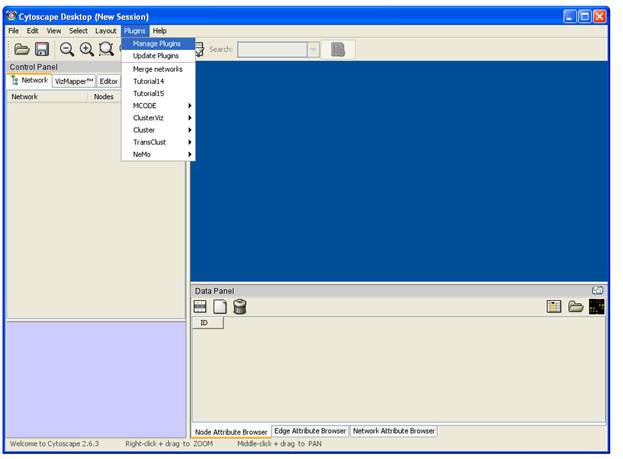Click the 'Control Panel' title text
Screen dimensions: 623x459
click(x=33, y=67)
